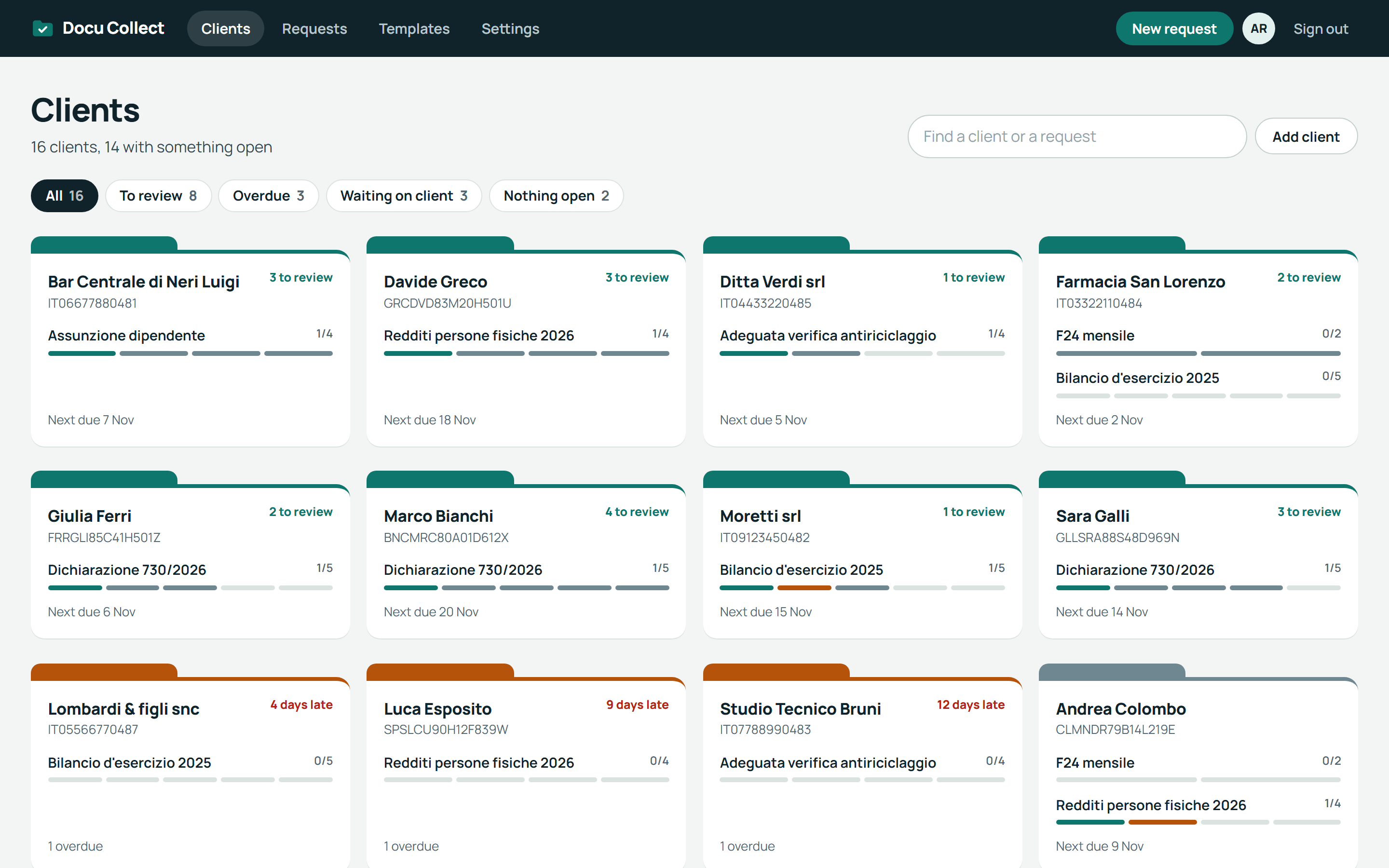Viewport: 1389px width, 868px height.
Task: Open Studio Tecnico Bruni client name
Action: [x=800, y=708]
